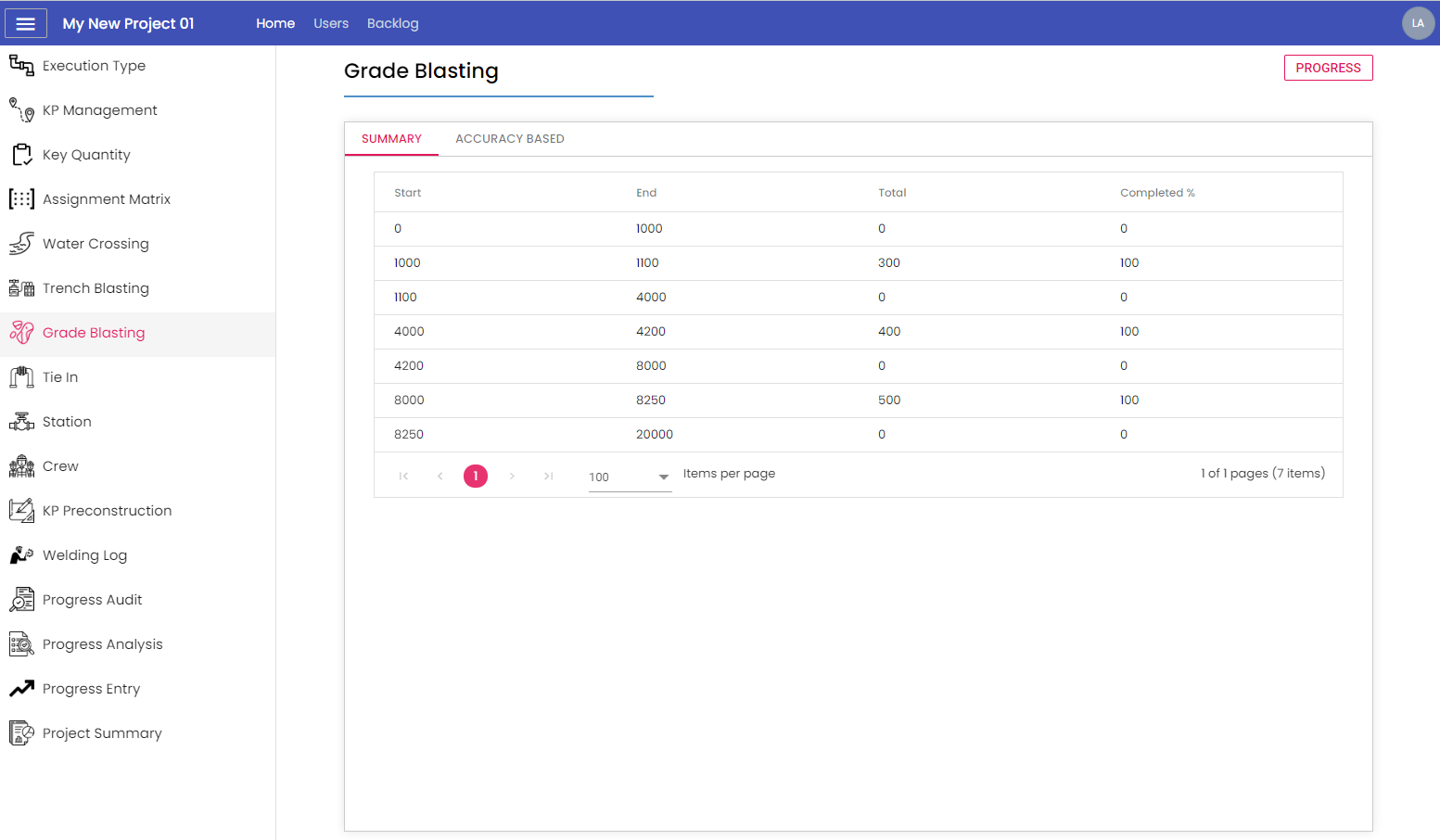Click the Assignment Matrix grid icon

[x=21, y=198]
